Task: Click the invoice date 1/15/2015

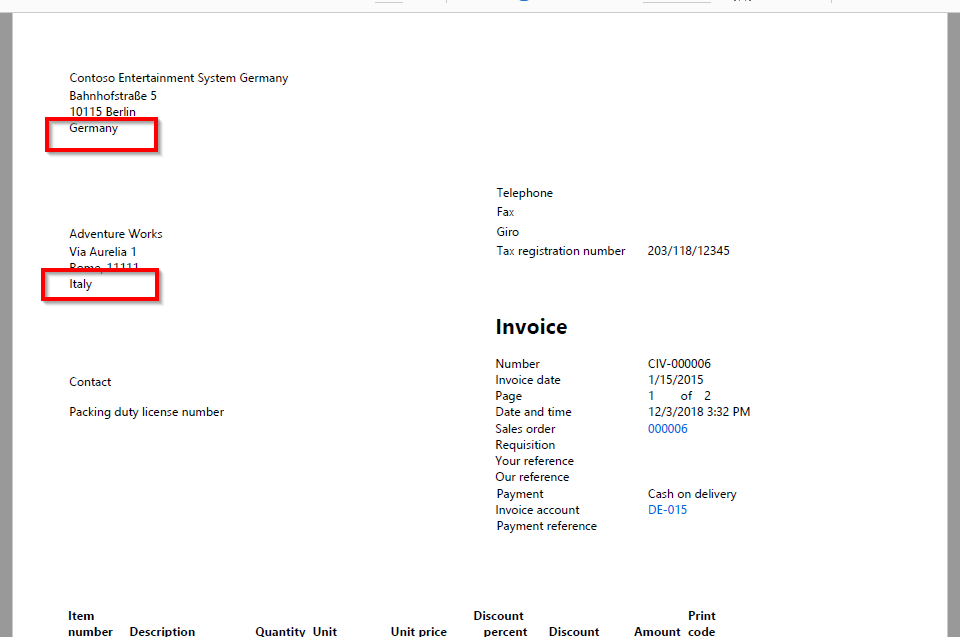Action: [675, 380]
